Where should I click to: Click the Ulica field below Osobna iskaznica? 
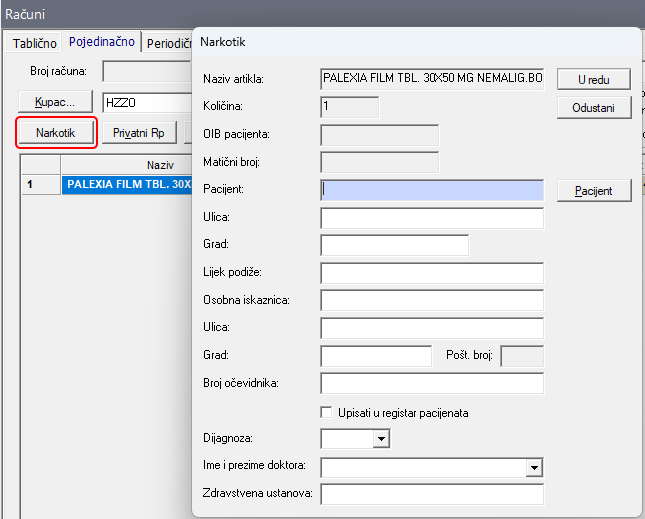pos(432,328)
